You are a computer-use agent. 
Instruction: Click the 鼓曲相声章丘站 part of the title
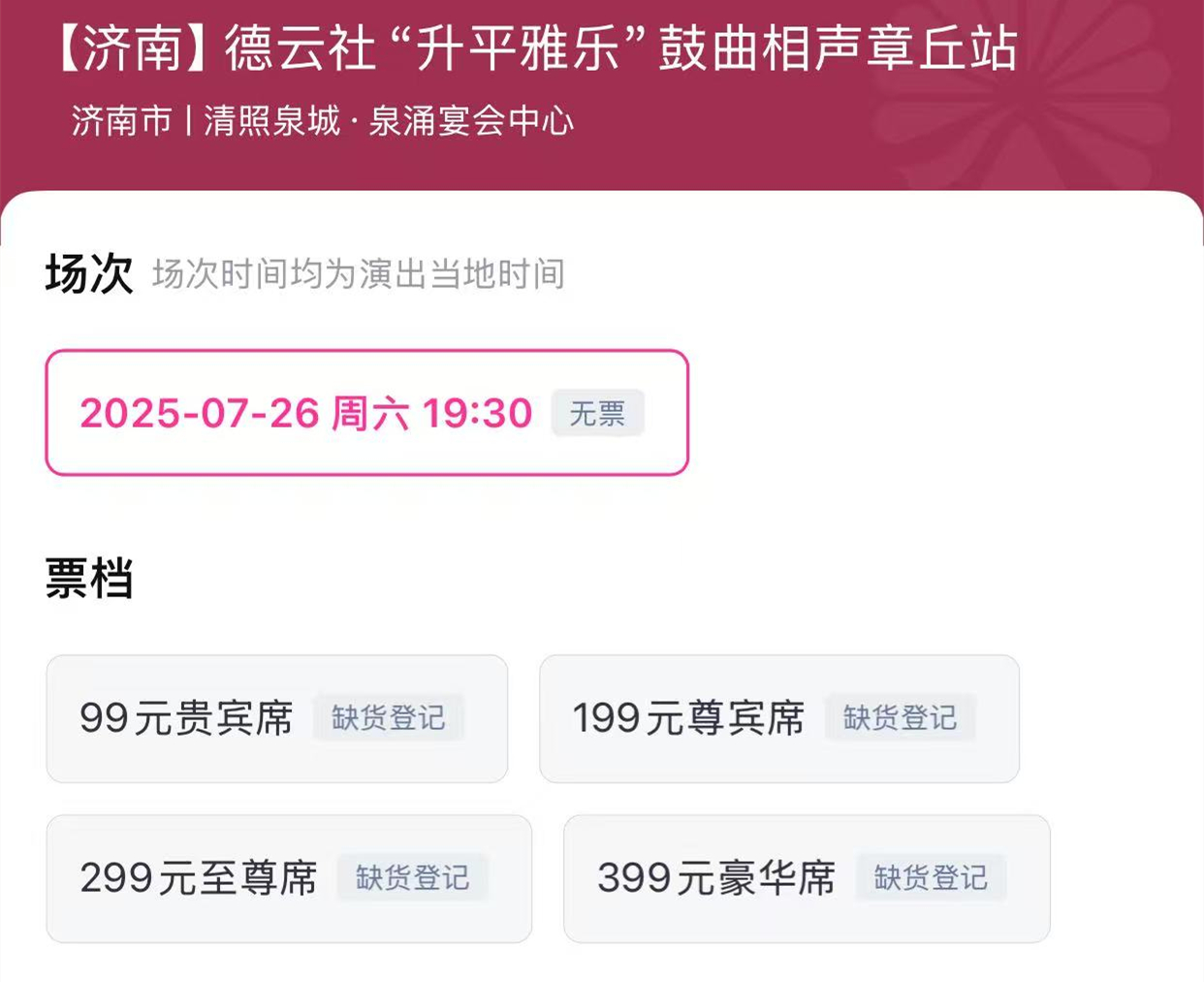(839, 48)
